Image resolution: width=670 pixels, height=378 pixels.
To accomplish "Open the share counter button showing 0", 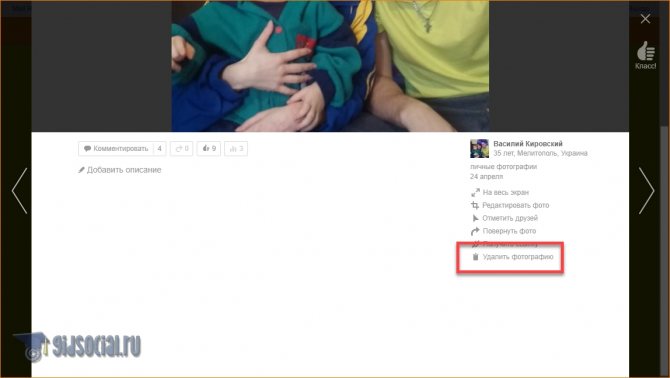I will [182, 149].
